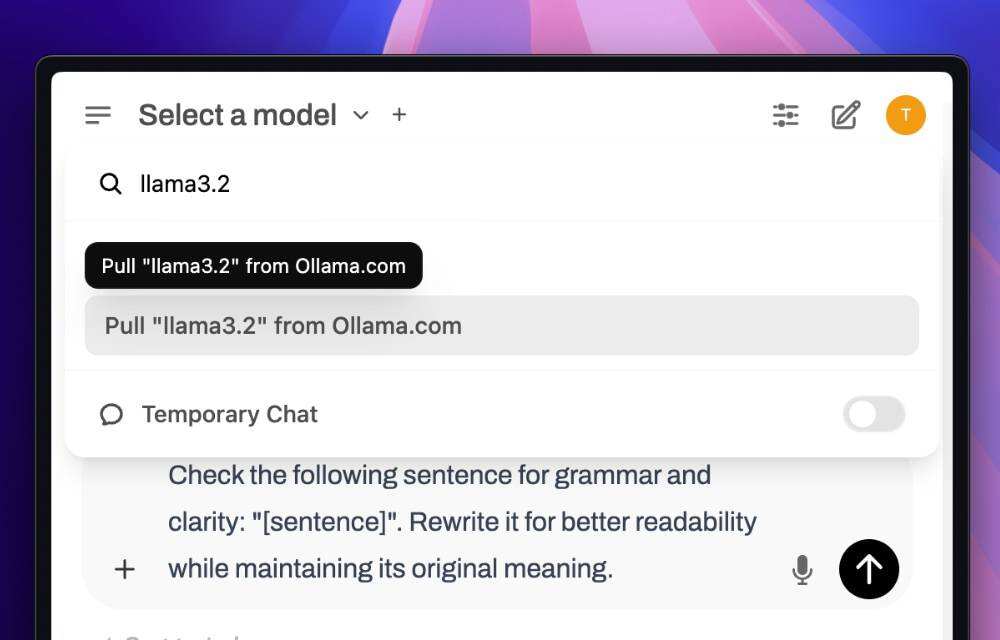Enable the Temporary Chat toggle switch
Screen dimensions: 1000x640
click(x=873, y=414)
